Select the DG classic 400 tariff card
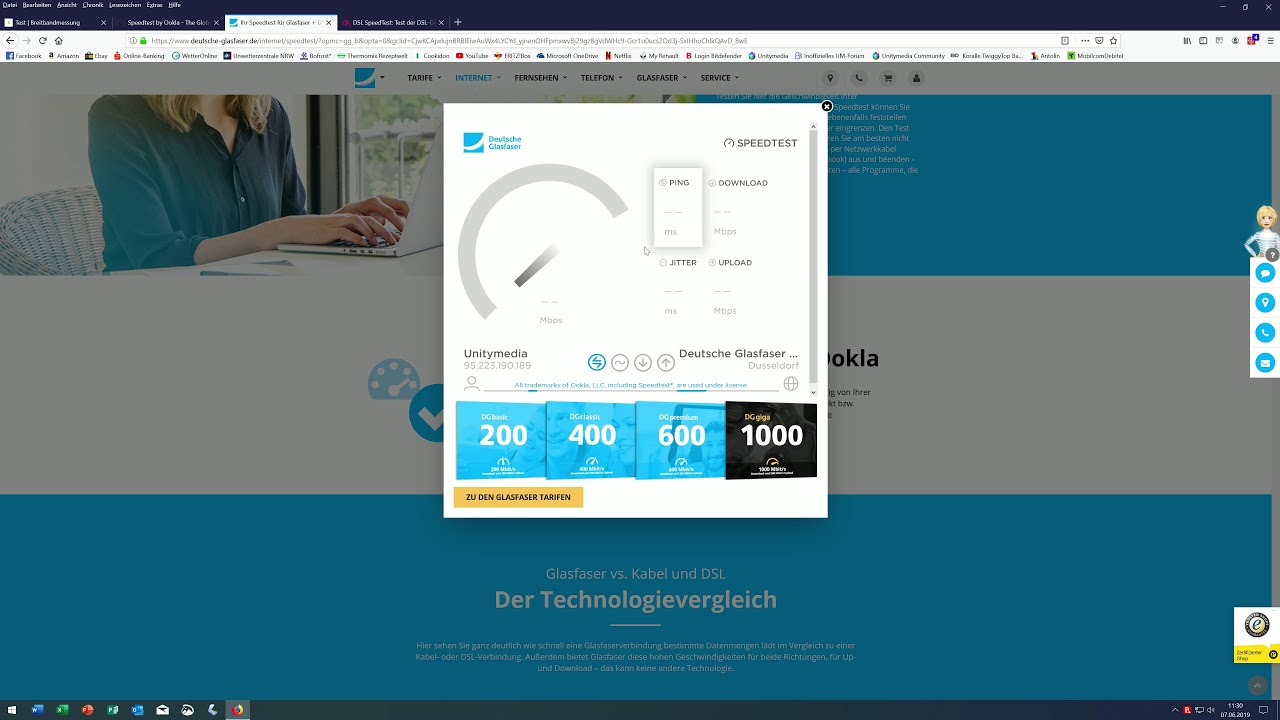Image resolution: width=1280 pixels, height=720 pixels. tap(591, 441)
